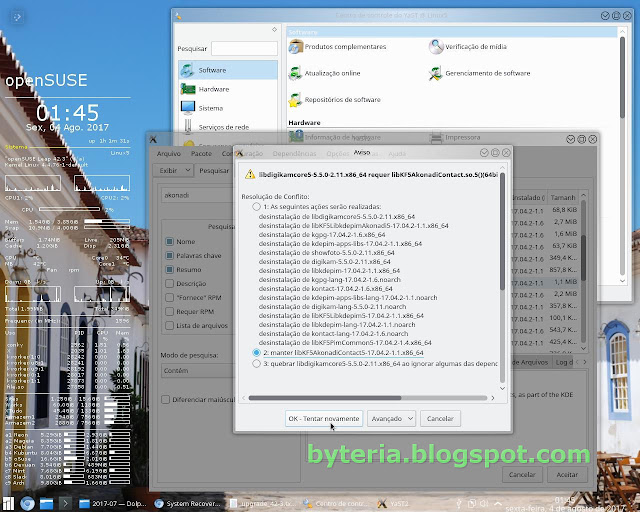Image resolution: width=640 pixels, height=512 pixels.
Task: Click package list vertical scrollbar in YaST2
Action: 583,258
